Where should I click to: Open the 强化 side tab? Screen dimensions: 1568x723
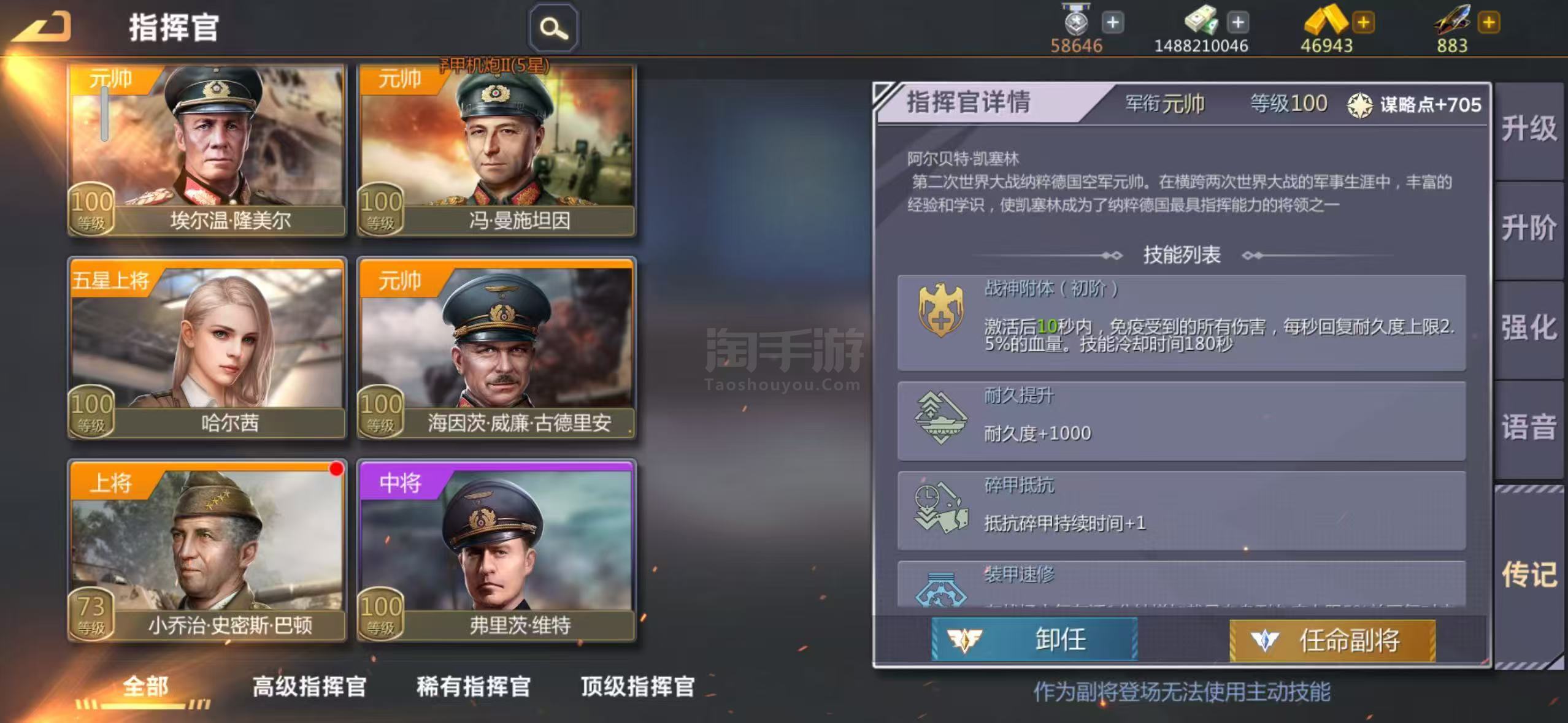point(1529,328)
